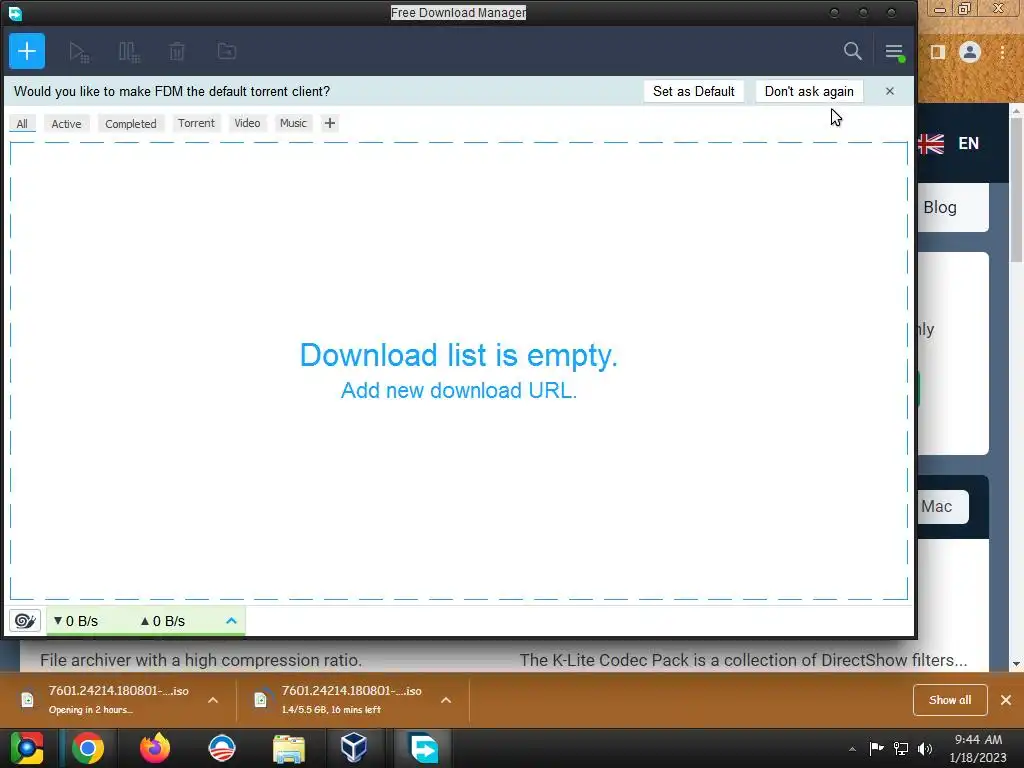Toggle Chrome side panel icon
This screenshot has width=1024, height=768.
click(x=938, y=52)
